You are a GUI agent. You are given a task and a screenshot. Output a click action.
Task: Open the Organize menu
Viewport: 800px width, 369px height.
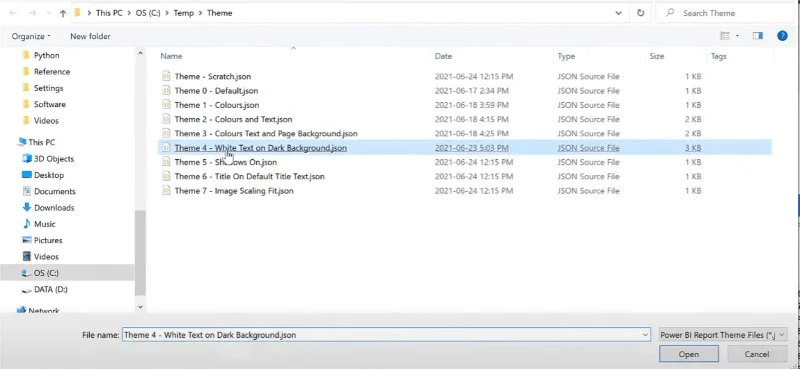pyautogui.click(x=31, y=36)
